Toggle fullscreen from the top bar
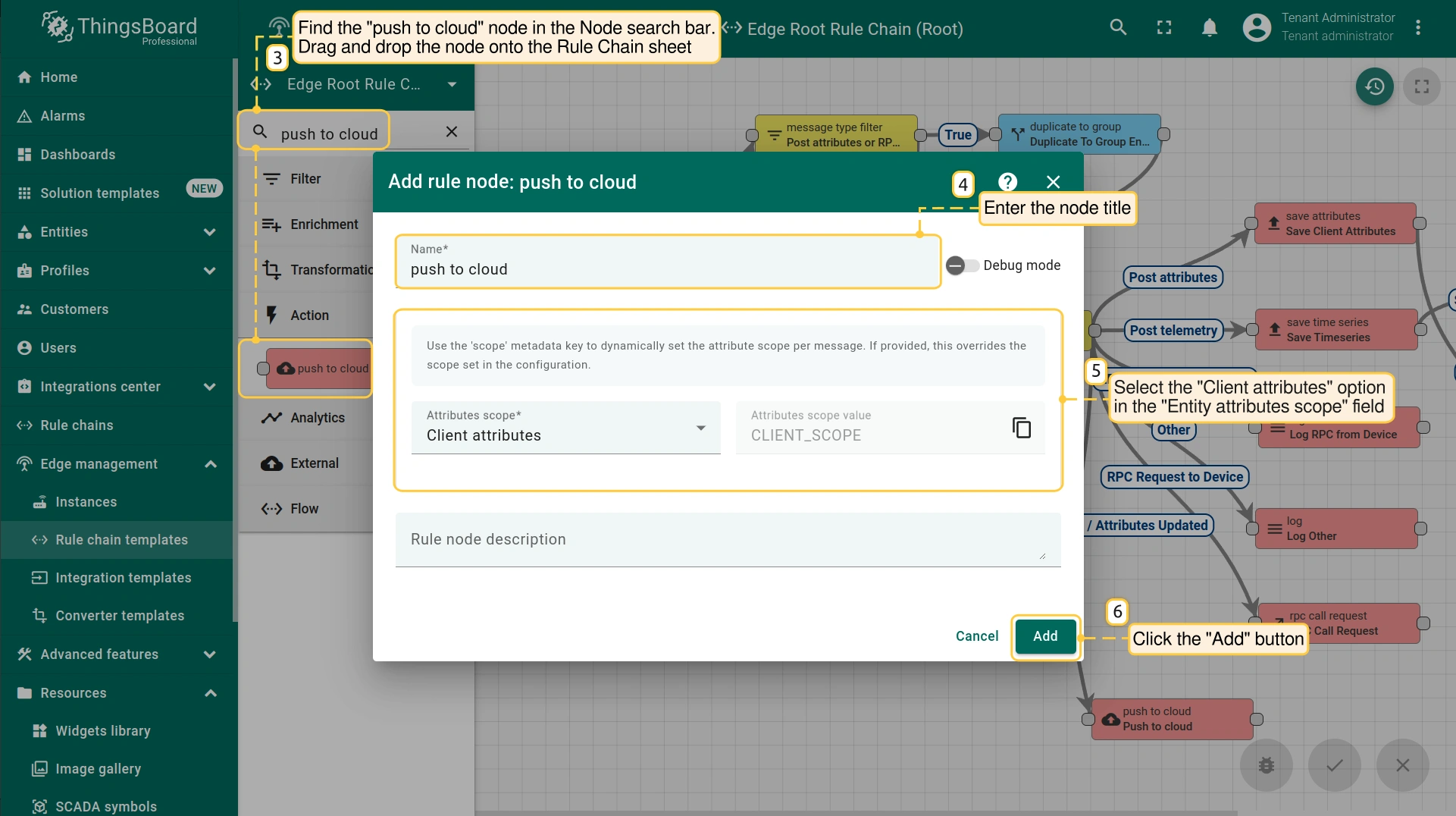Image resolution: width=1456 pixels, height=816 pixels. click(1164, 28)
